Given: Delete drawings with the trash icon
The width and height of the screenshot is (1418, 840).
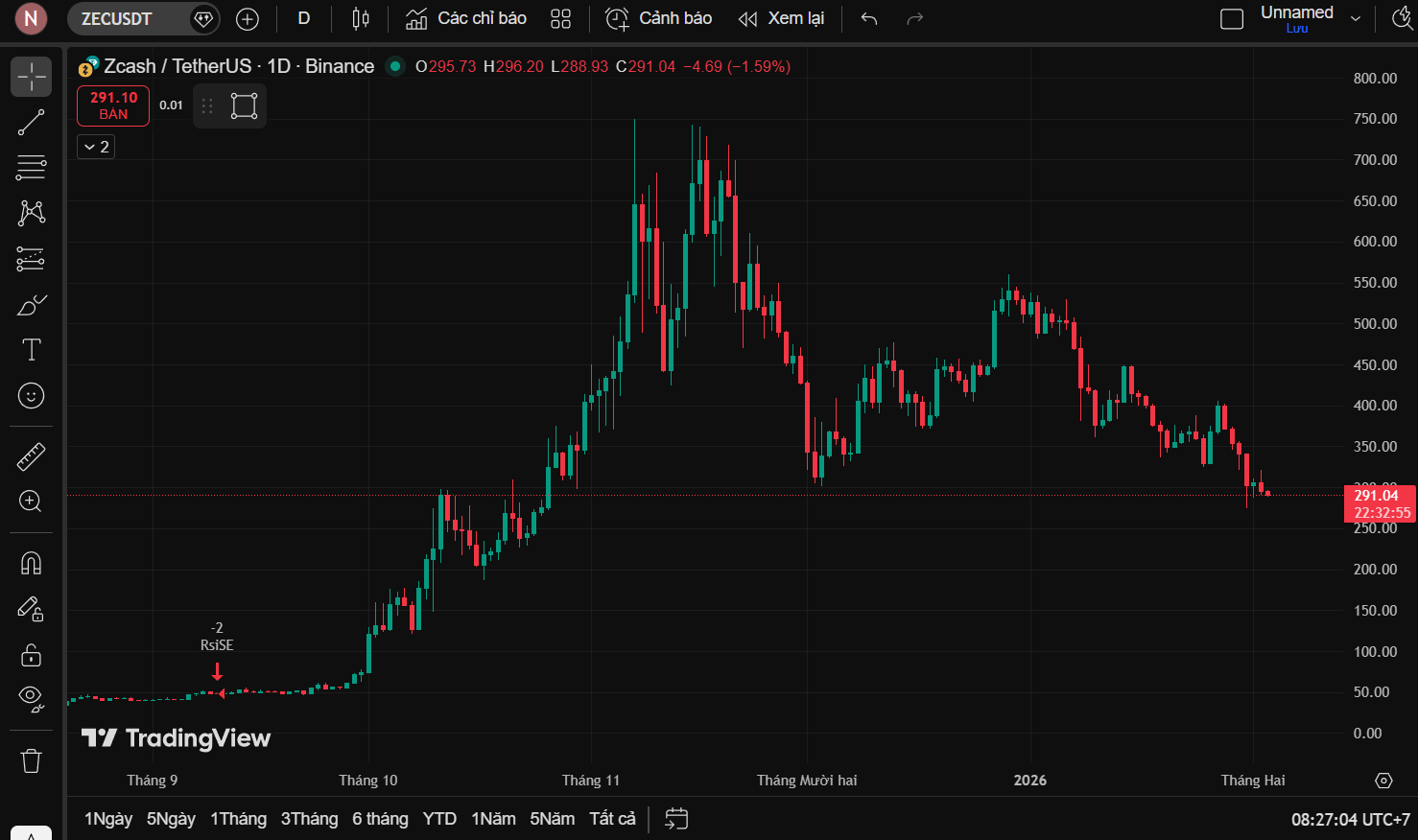Looking at the screenshot, I should pyautogui.click(x=31, y=760).
